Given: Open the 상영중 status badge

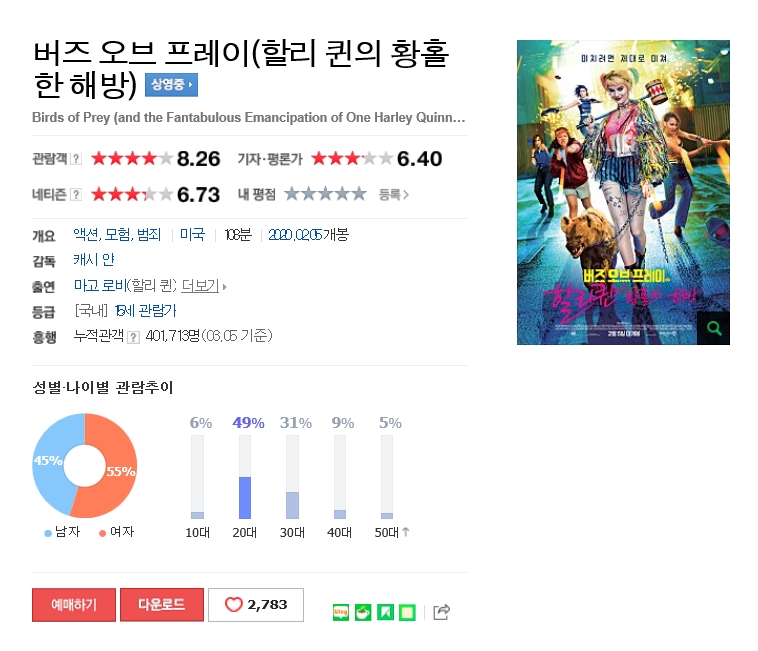Looking at the screenshot, I should click(x=172, y=86).
